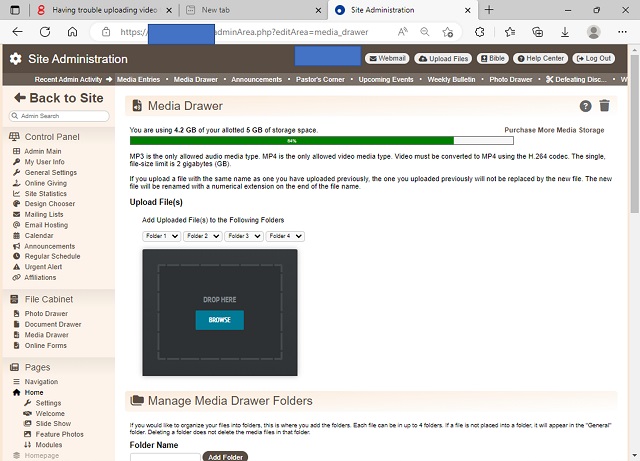Open Feature Photos under Home
The image size is (640, 461).
click(x=59, y=434)
